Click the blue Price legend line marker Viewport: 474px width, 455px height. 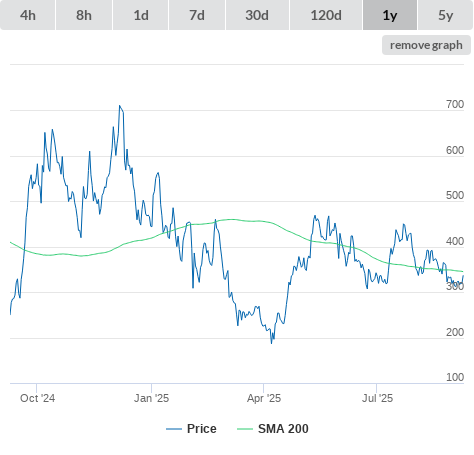[174, 429]
